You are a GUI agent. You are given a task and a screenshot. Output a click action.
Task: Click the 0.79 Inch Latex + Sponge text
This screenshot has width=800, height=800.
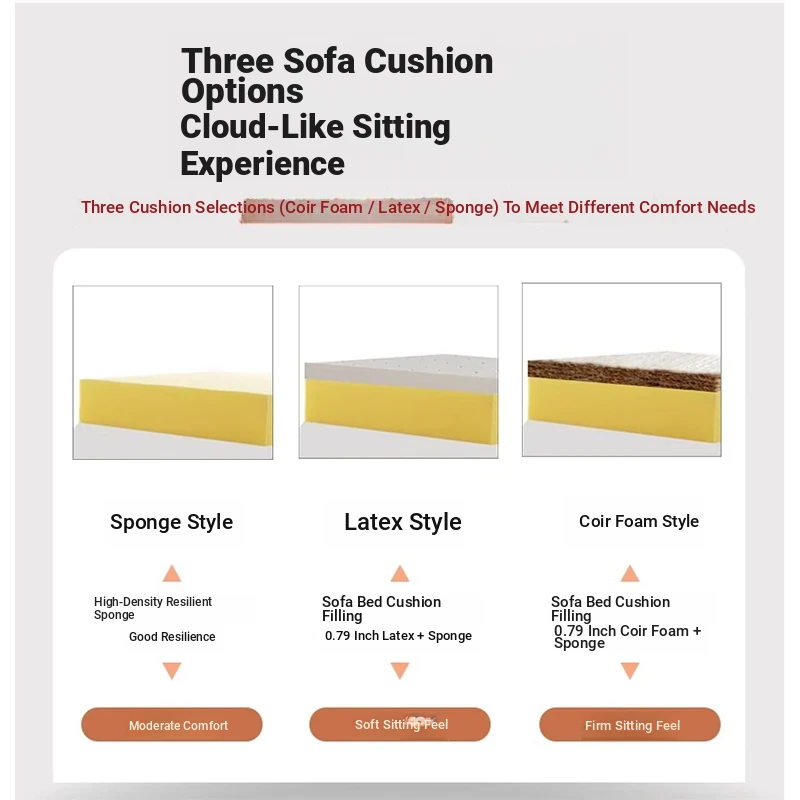coord(398,636)
